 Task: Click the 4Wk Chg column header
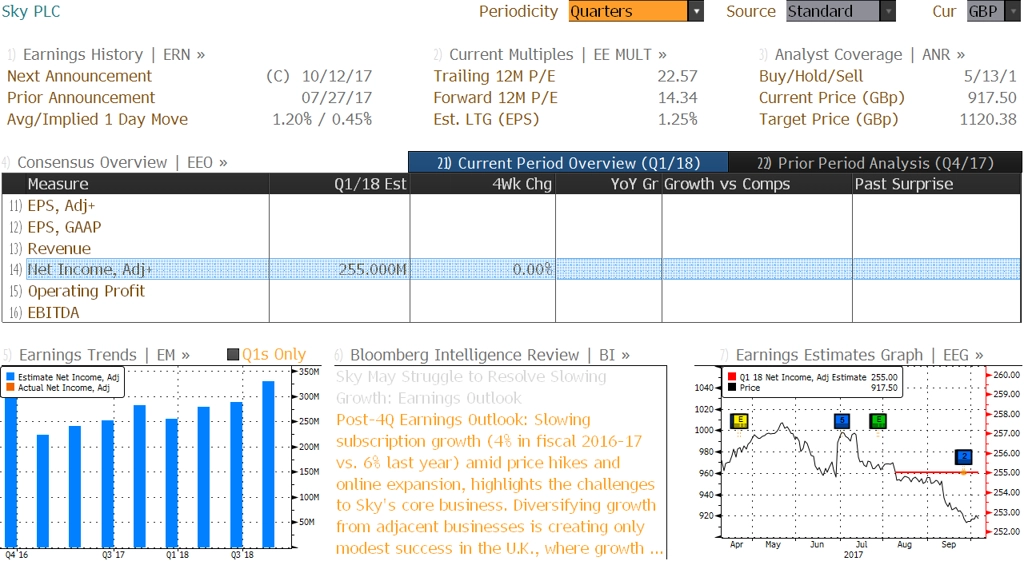point(483,184)
